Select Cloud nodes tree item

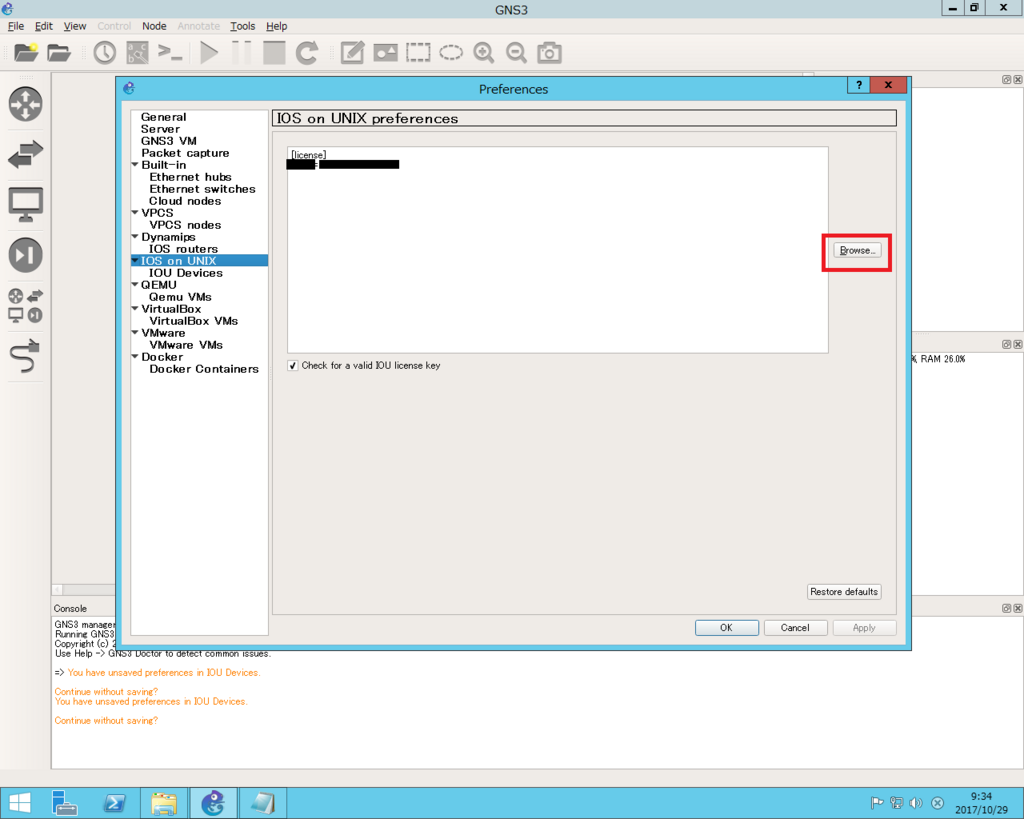click(x=185, y=201)
